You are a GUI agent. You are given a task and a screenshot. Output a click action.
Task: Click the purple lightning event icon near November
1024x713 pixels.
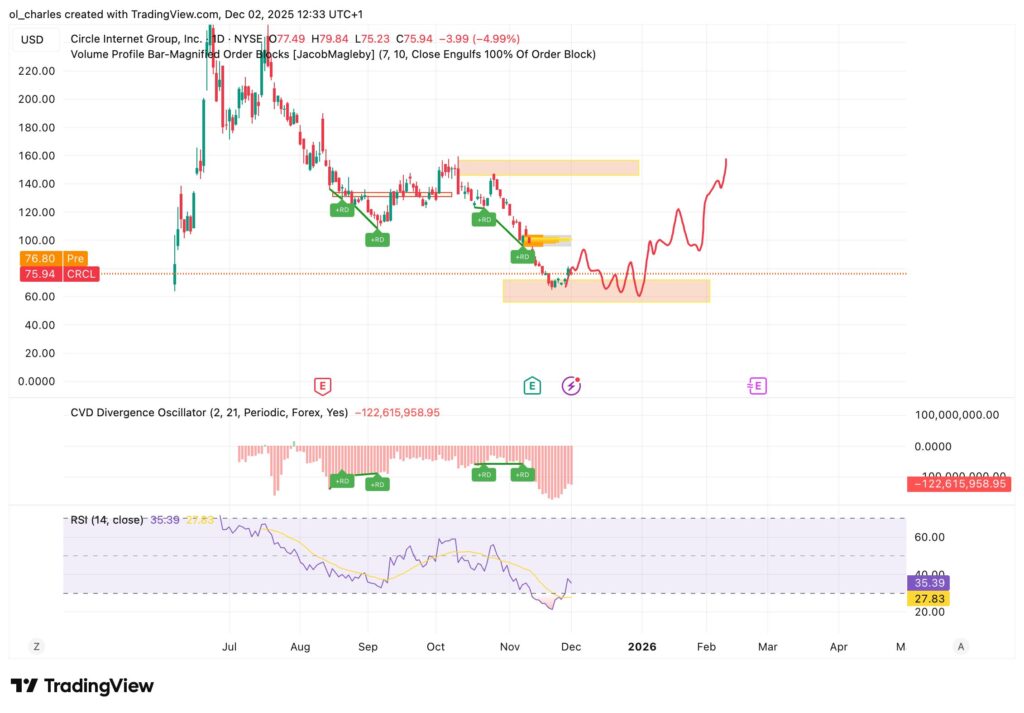[570, 385]
